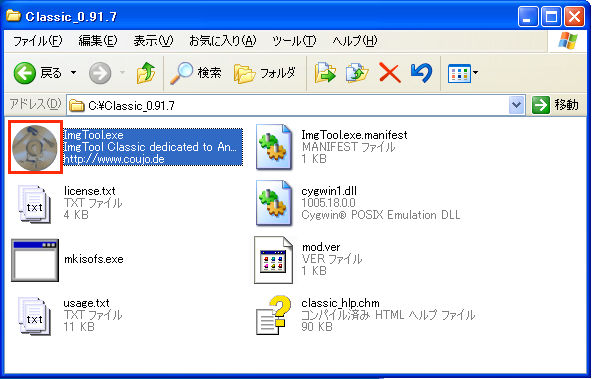Maximize the Classic_0.91.7 window
The width and height of the screenshot is (592, 379).
551,17
